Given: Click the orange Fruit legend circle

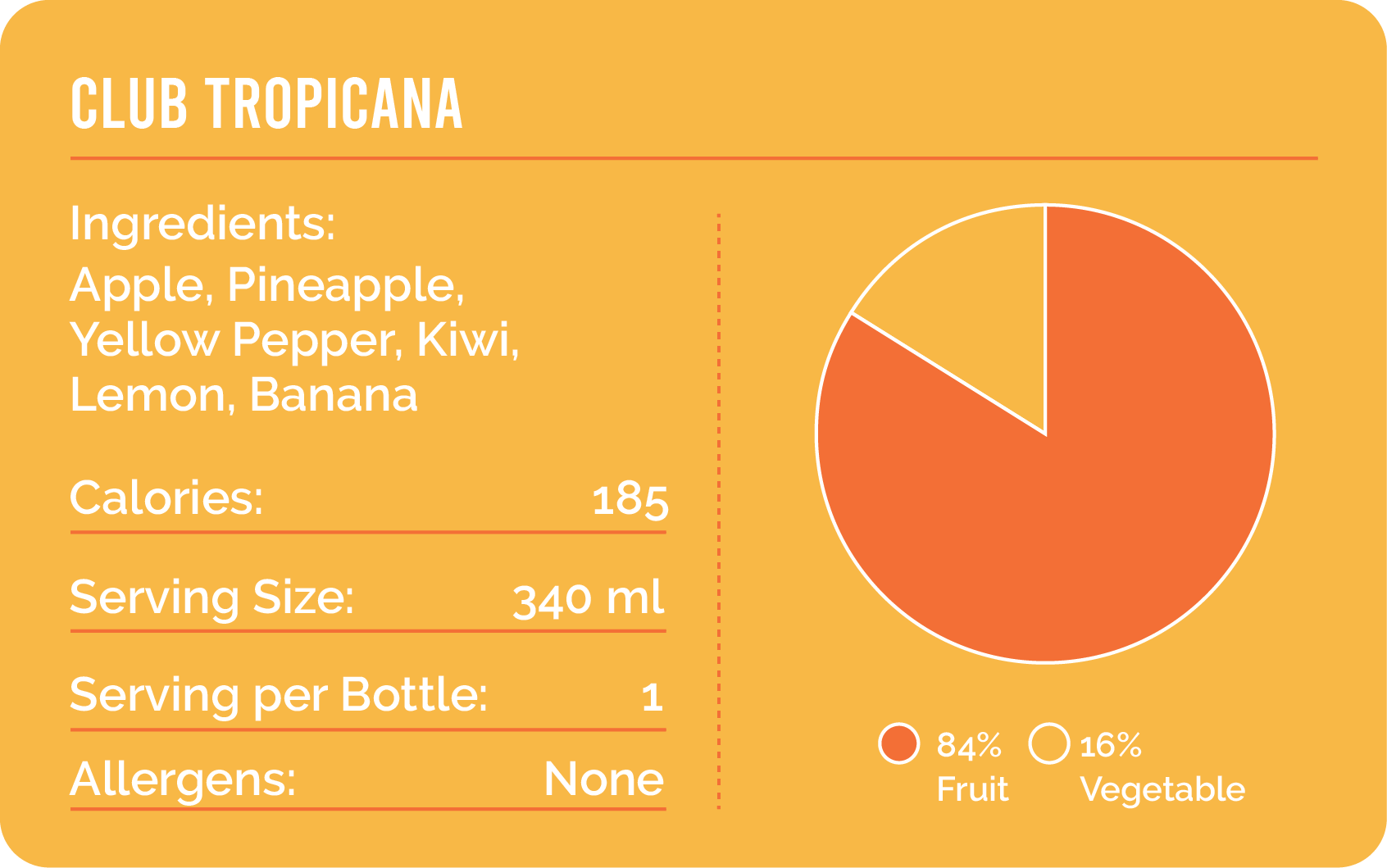Looking at the screenshot, I should click(898, 744).
